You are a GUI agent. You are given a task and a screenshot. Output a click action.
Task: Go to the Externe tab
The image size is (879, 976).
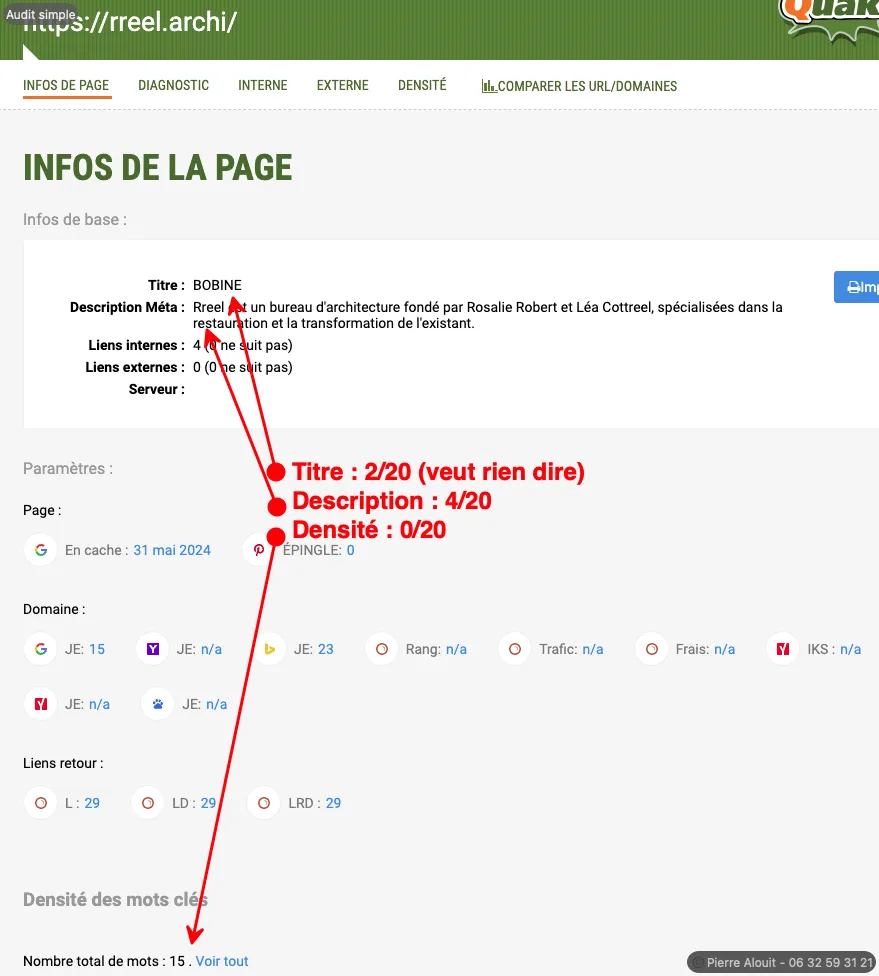pyautogui.click(x=343, y=86)
